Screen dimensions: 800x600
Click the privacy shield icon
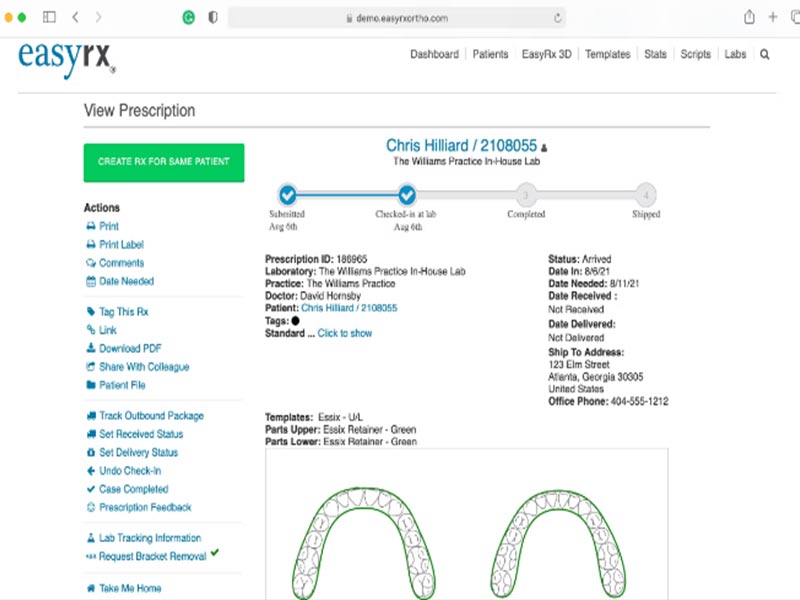(x=213, y=17)
